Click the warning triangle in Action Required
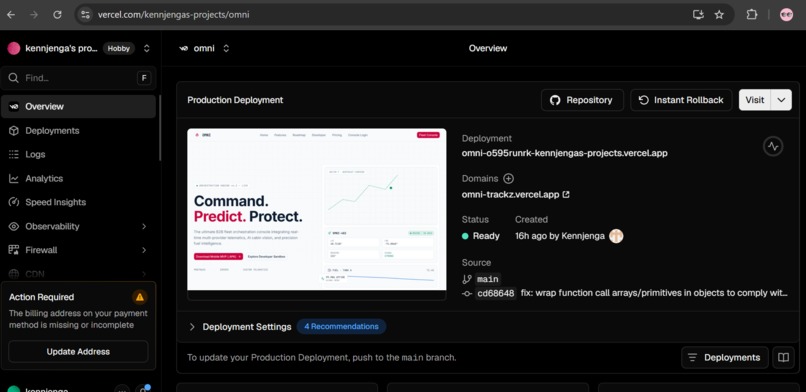This screenshot has width=806, height=392. tap(139, 297)
